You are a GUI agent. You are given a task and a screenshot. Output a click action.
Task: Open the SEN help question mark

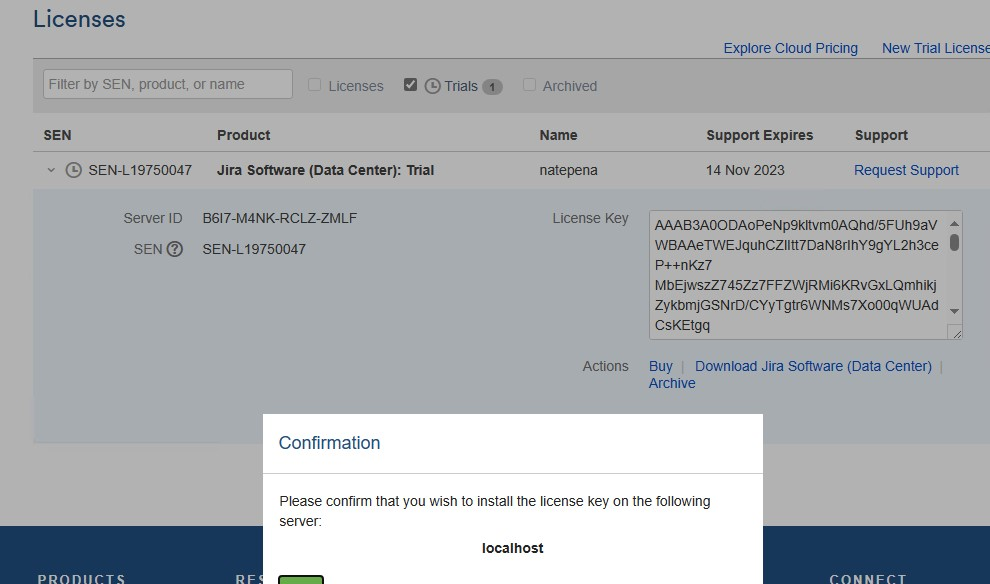177,249
